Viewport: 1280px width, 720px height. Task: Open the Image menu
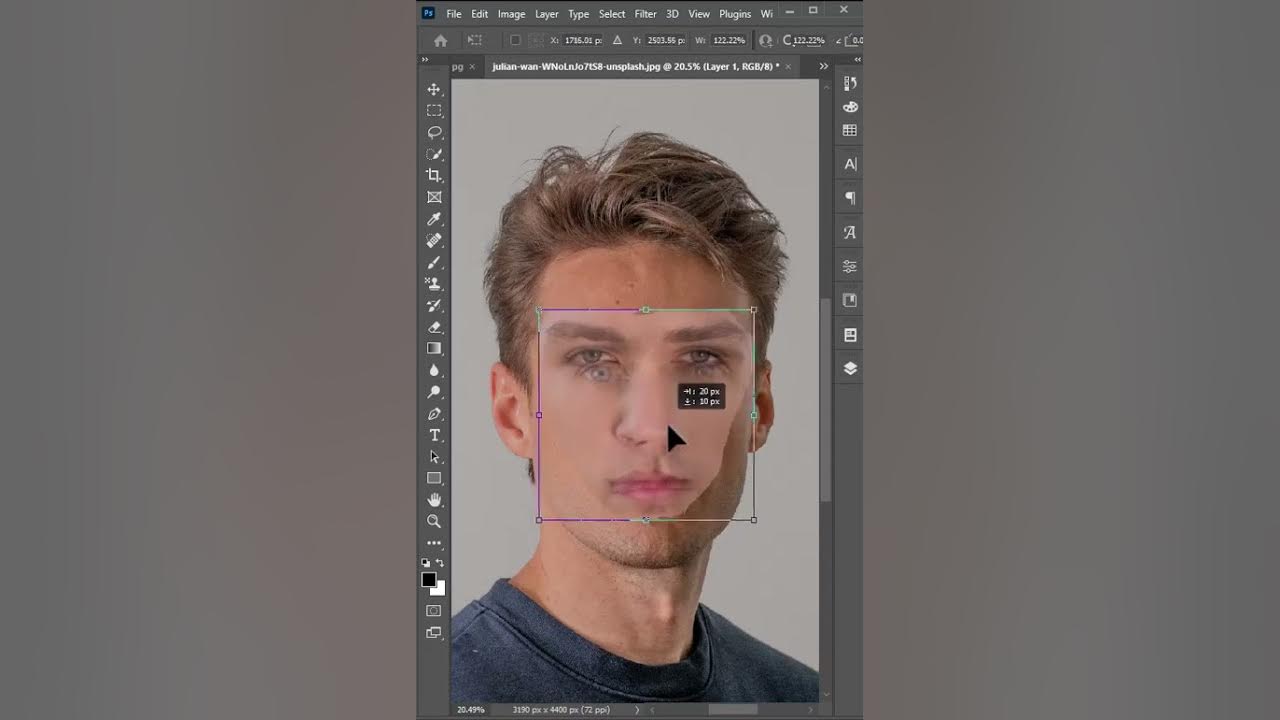pos(511,14)
